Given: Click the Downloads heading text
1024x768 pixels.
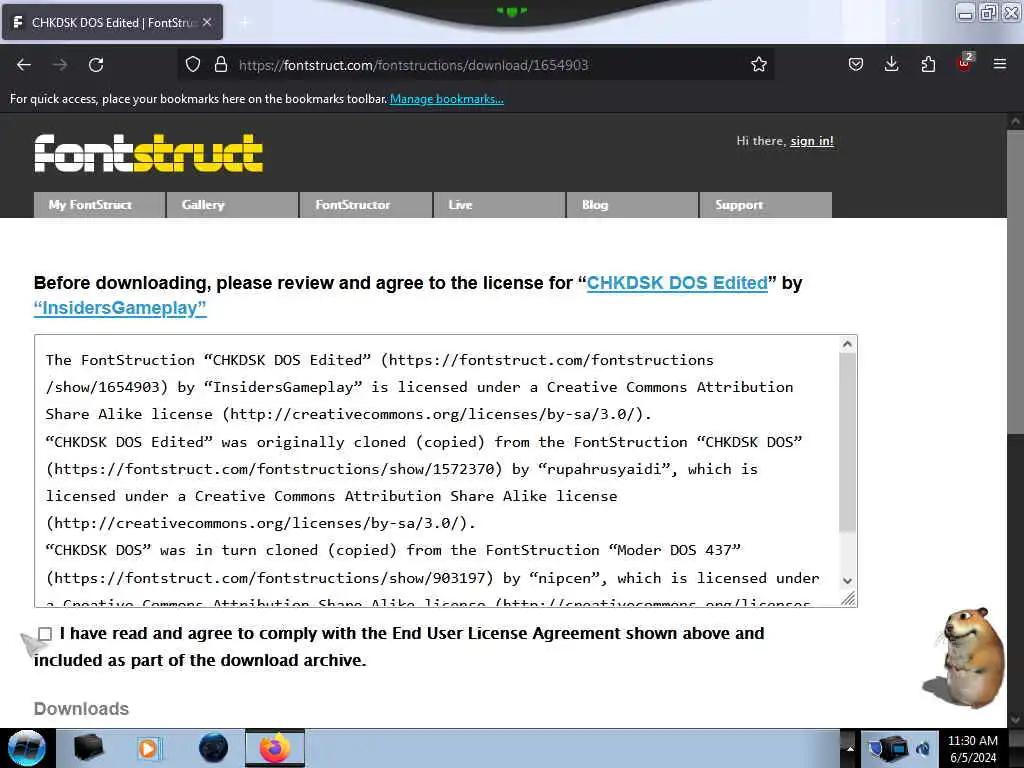Looking at the screenshot, I should tap(82, 709).
